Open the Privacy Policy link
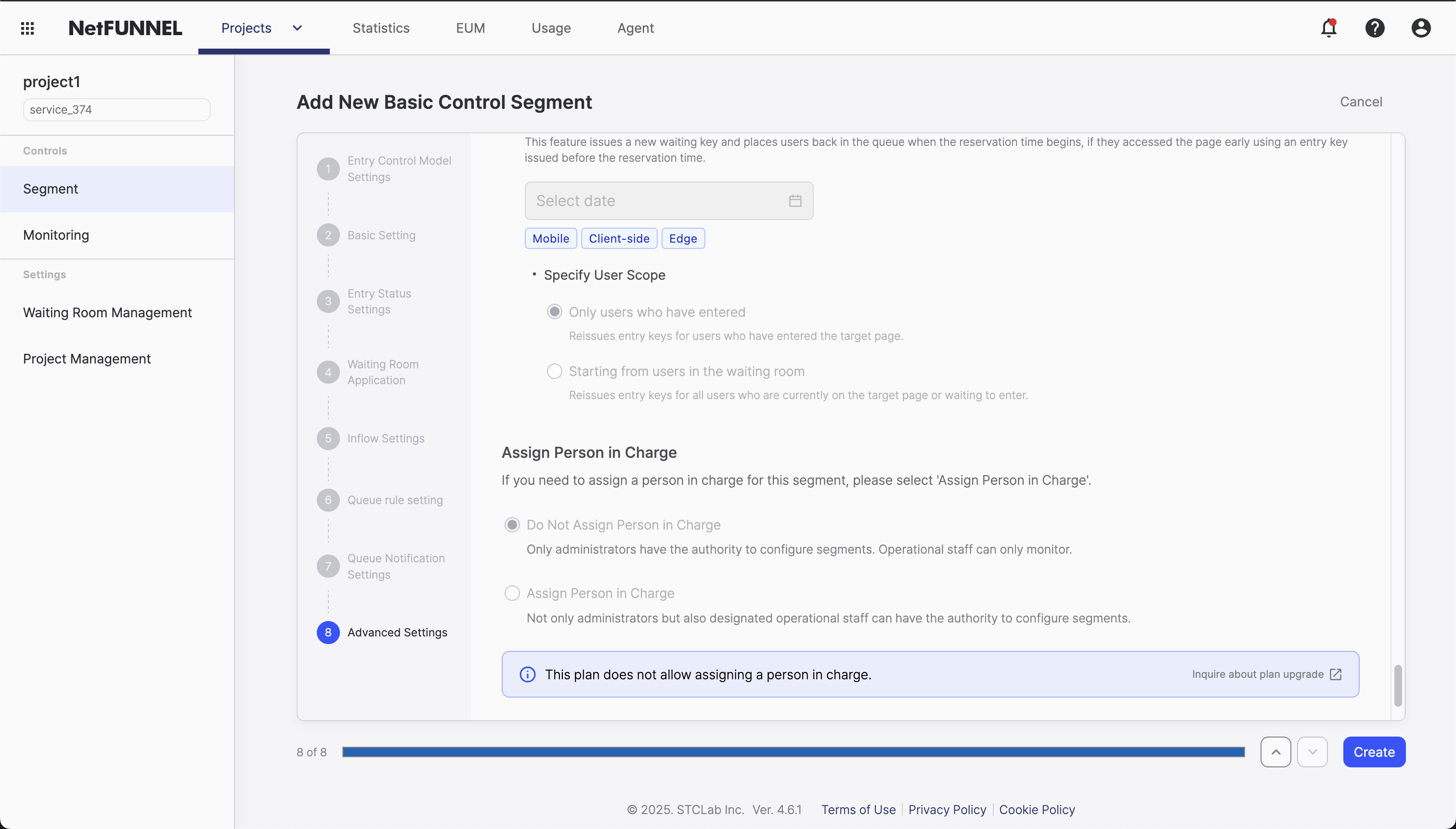 [x=947, y=810]
